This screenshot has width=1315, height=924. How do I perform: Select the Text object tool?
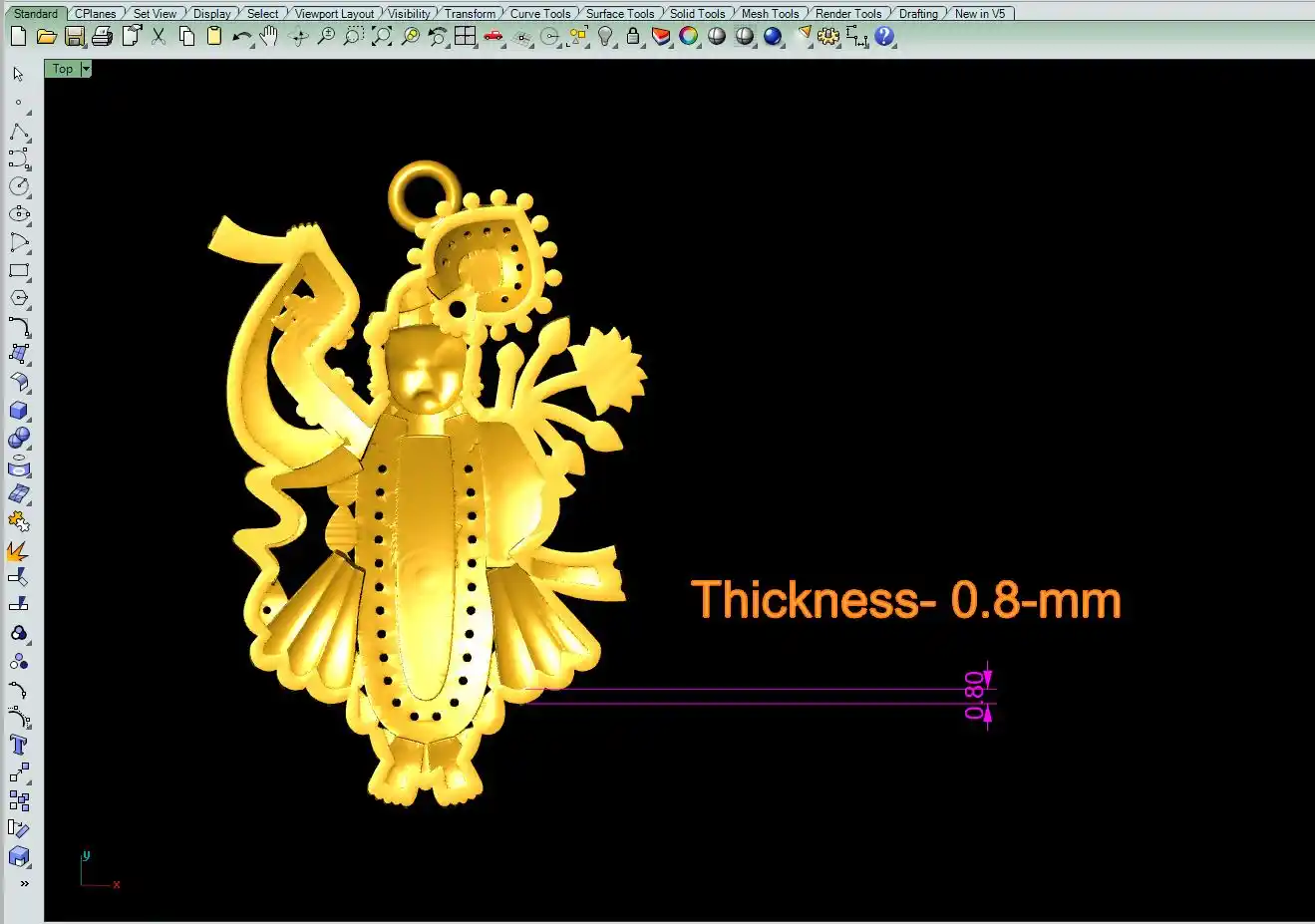click(x=19, y=745)
